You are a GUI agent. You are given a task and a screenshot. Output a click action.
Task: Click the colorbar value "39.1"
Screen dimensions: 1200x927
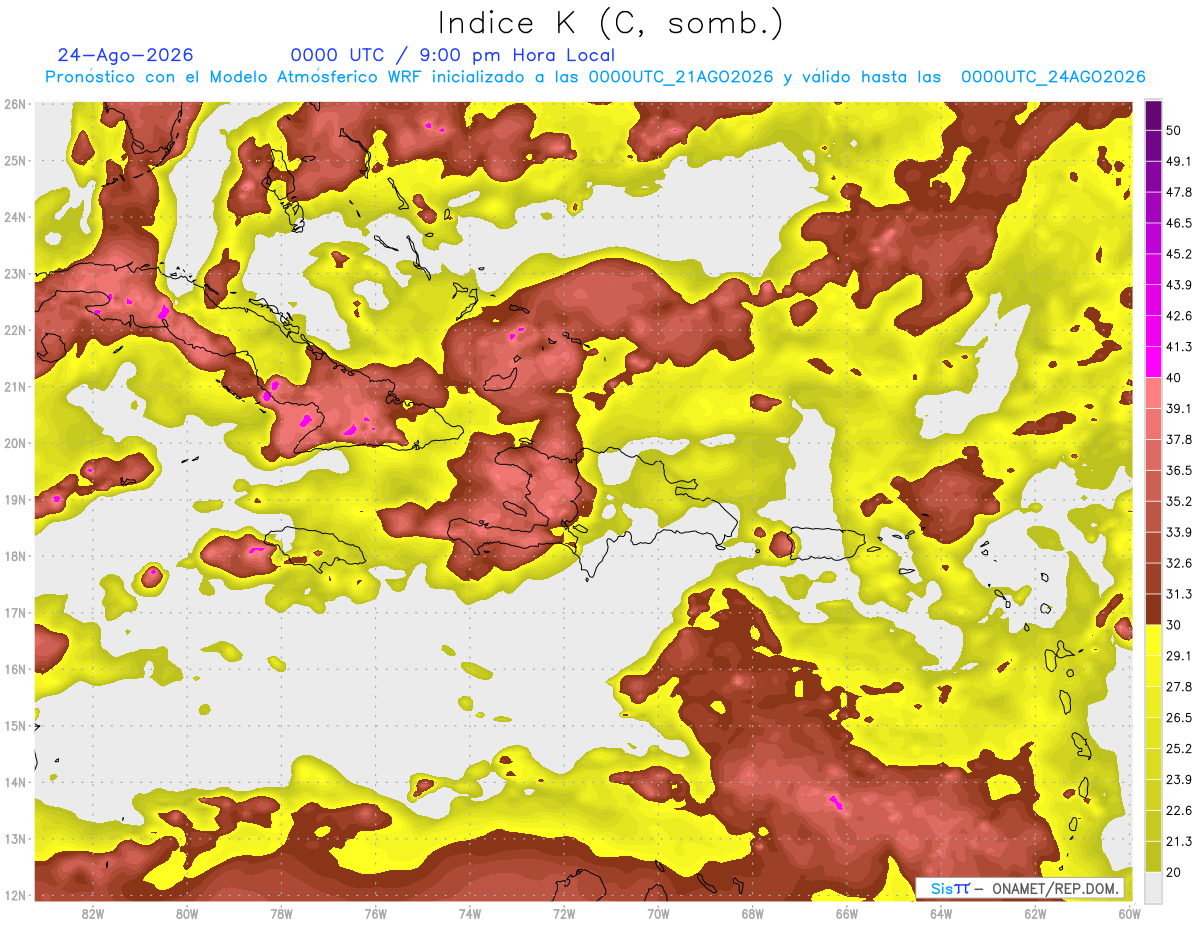coord(1179,408)
